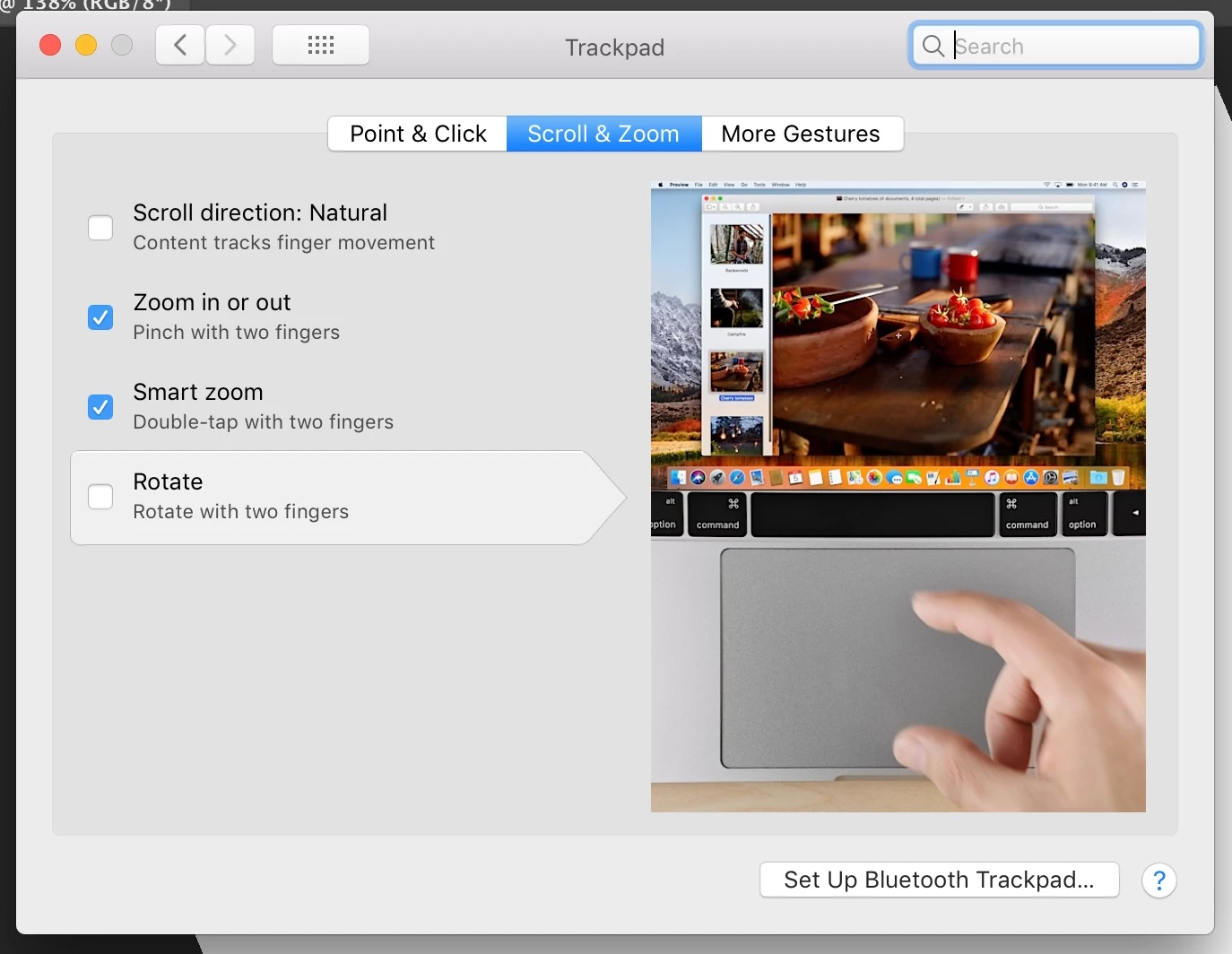Click the 'Scroll direction: Natural' label
This screenshot has height=954, width=1232.
coord(260,212)
